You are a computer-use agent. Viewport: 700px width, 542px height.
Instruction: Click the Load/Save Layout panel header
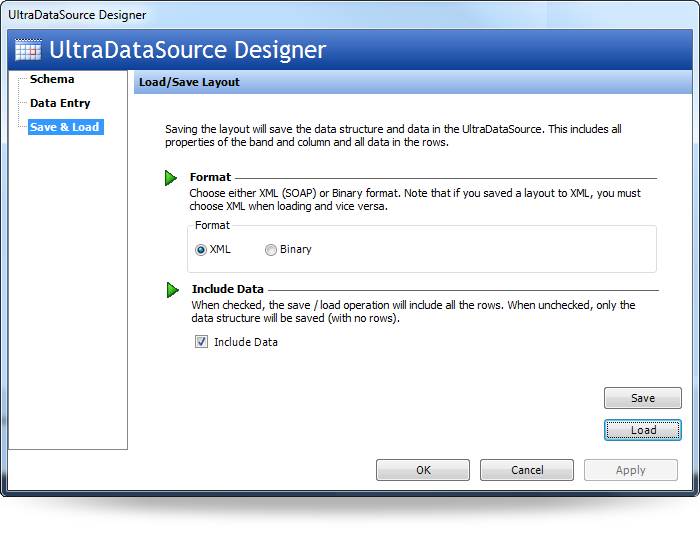point(413,82)
